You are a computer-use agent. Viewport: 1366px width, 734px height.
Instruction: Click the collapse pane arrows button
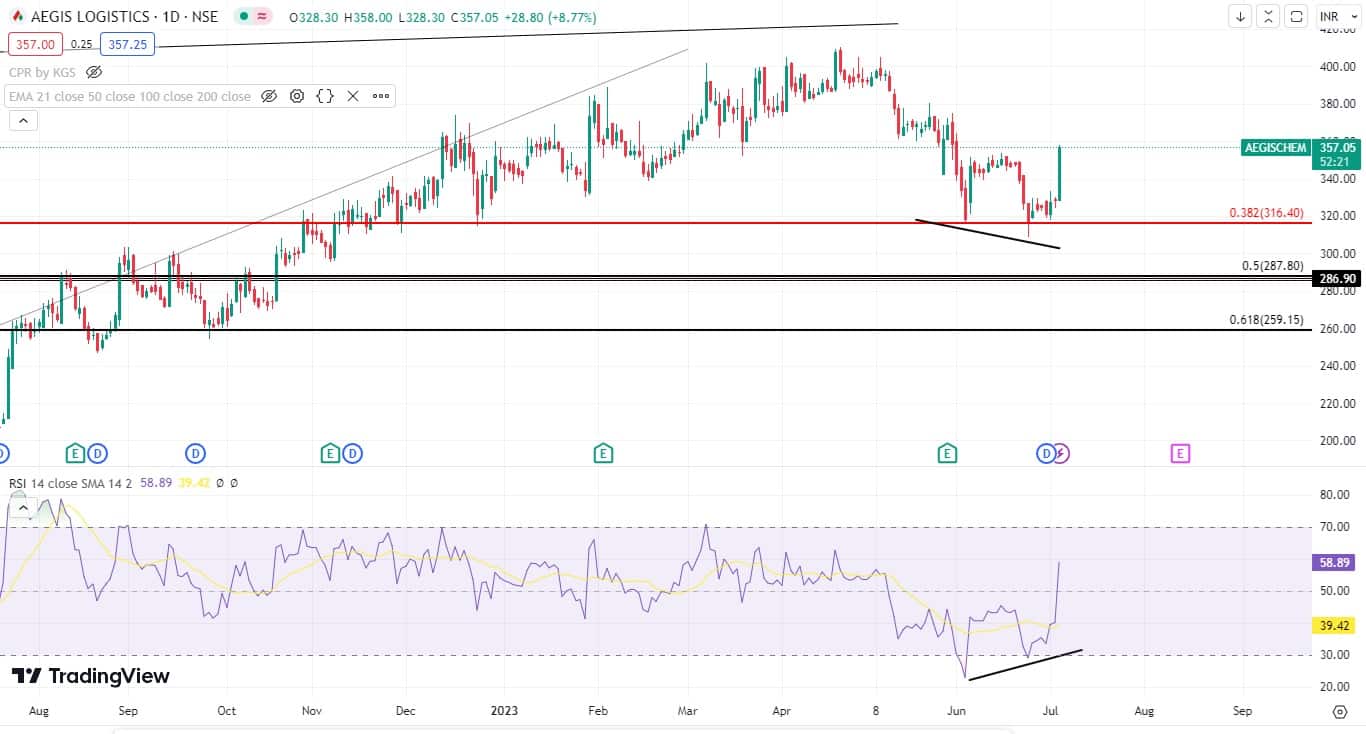pos(1268,17)
